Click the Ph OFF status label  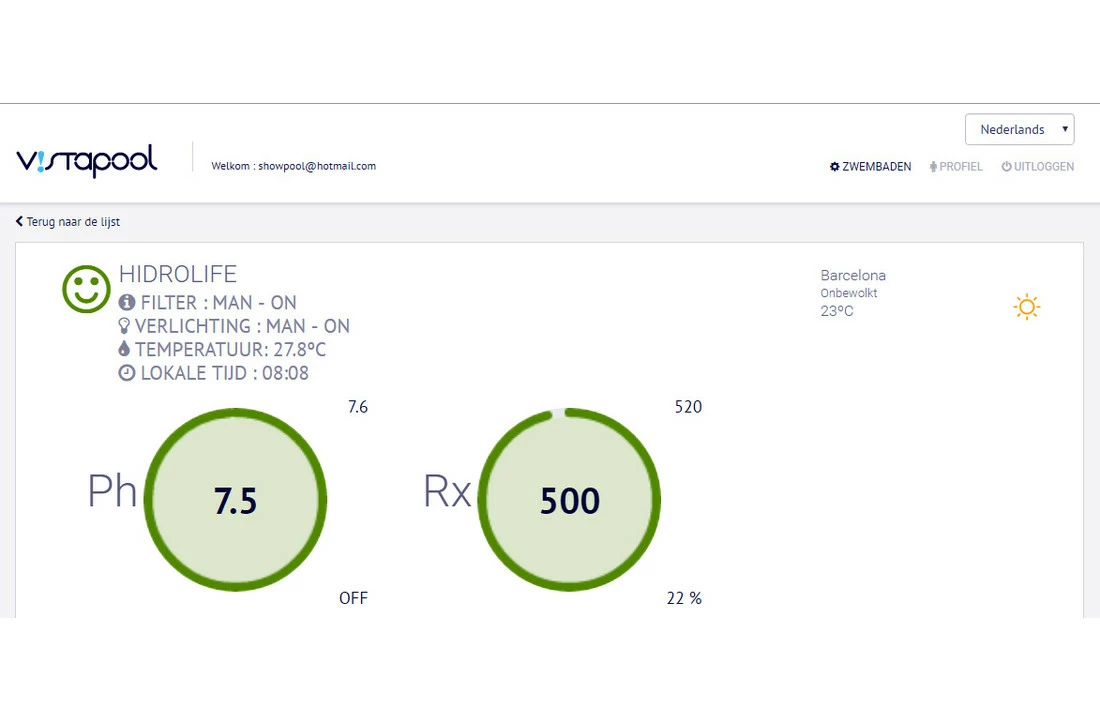pos(353,598)
